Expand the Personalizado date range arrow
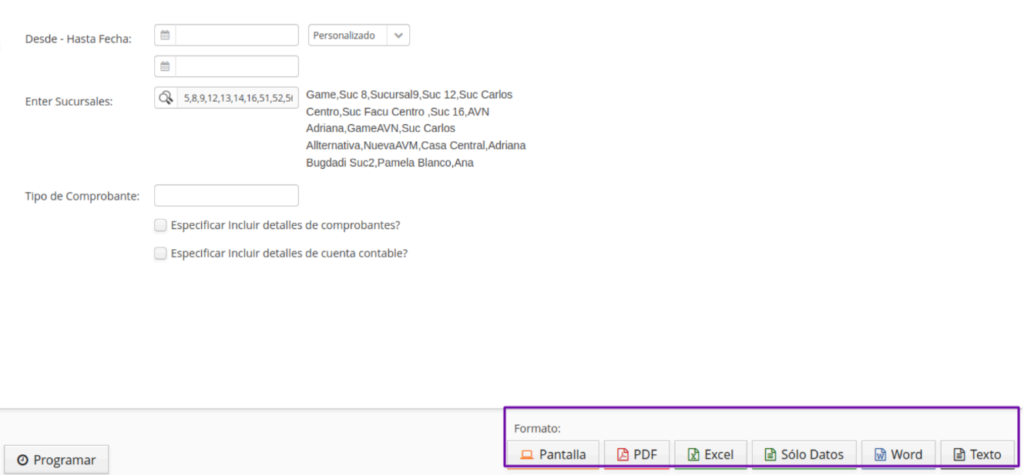 (x=398, y=35)
